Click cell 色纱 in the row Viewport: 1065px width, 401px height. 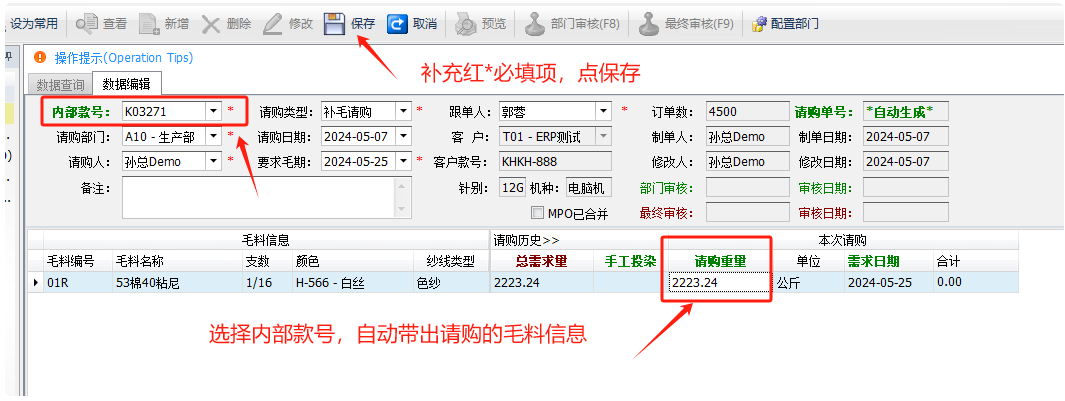(450, 283)
